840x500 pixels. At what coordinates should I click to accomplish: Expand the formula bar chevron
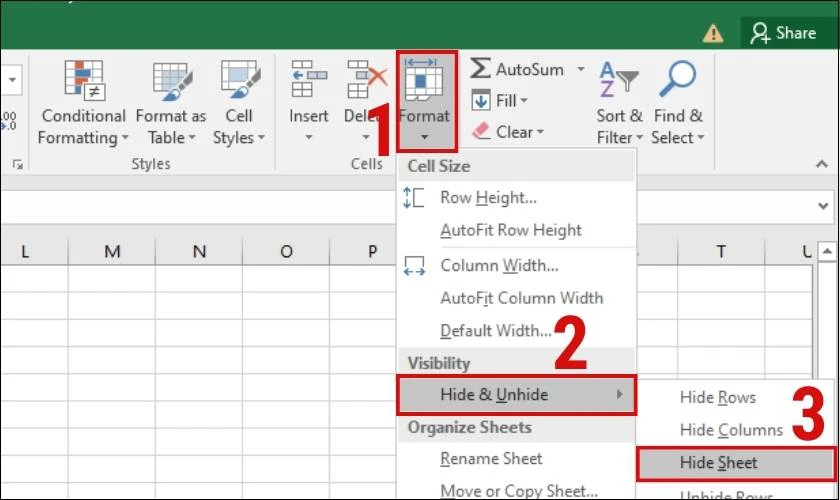pyautogui.click(x=823, y=206)
